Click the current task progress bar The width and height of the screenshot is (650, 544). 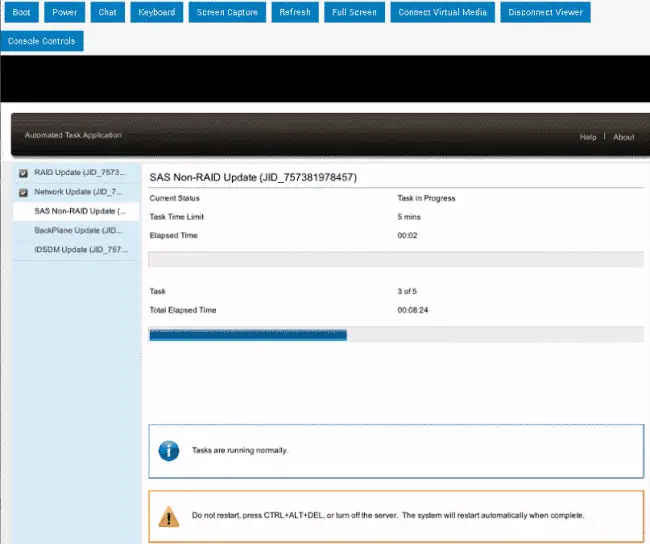click(396, 259)
